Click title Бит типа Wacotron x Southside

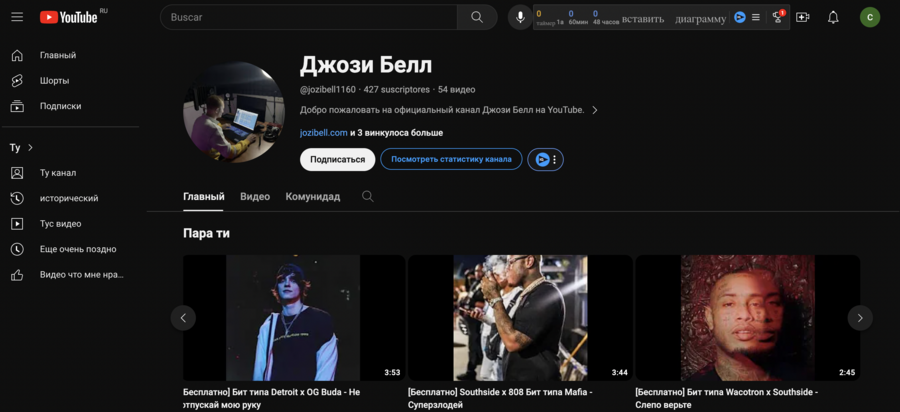point(726,398)
